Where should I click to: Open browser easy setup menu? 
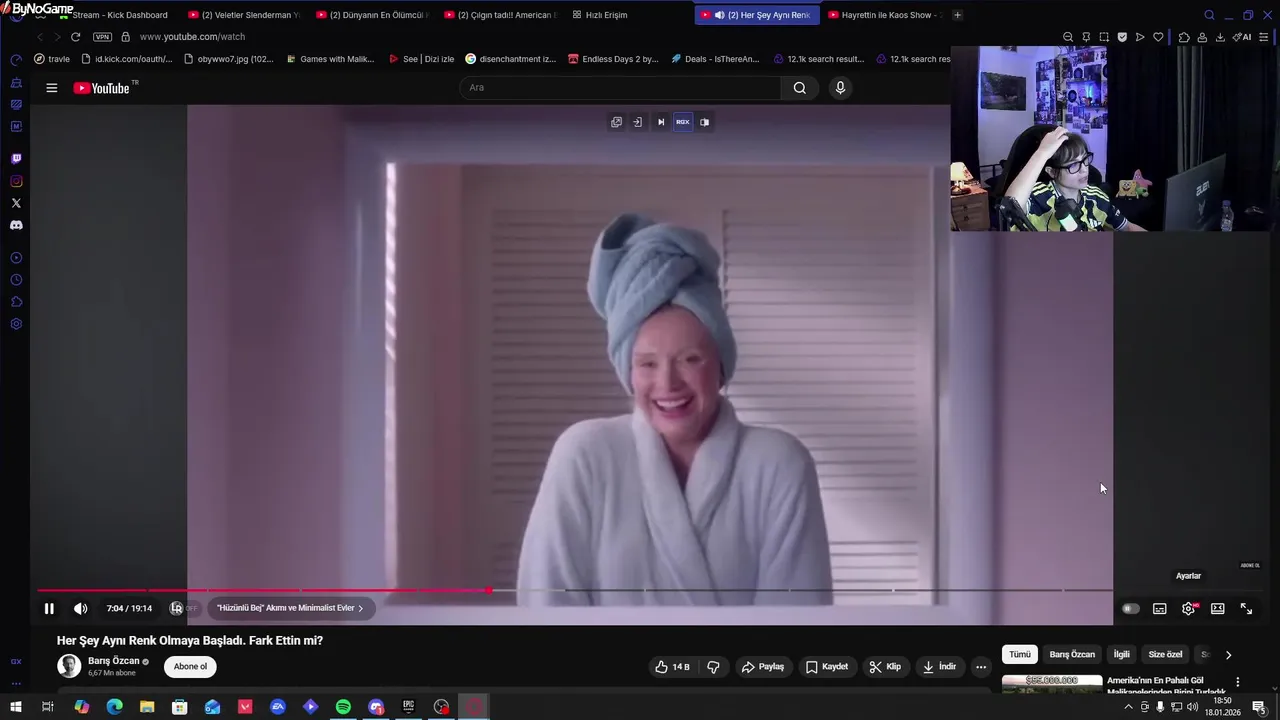(1265, 37)
